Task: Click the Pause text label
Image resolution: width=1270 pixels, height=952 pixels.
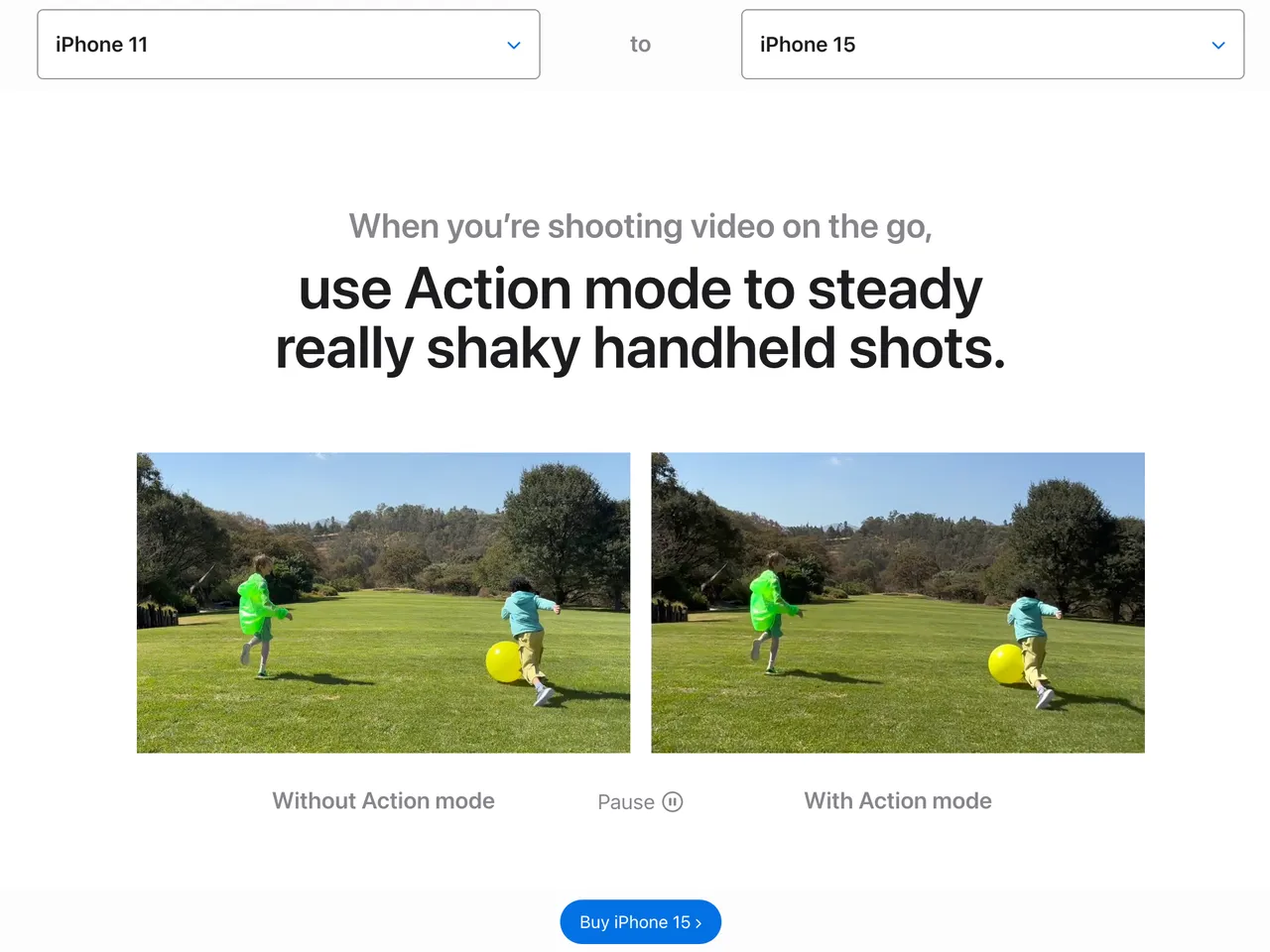Action: pos(626,802)
